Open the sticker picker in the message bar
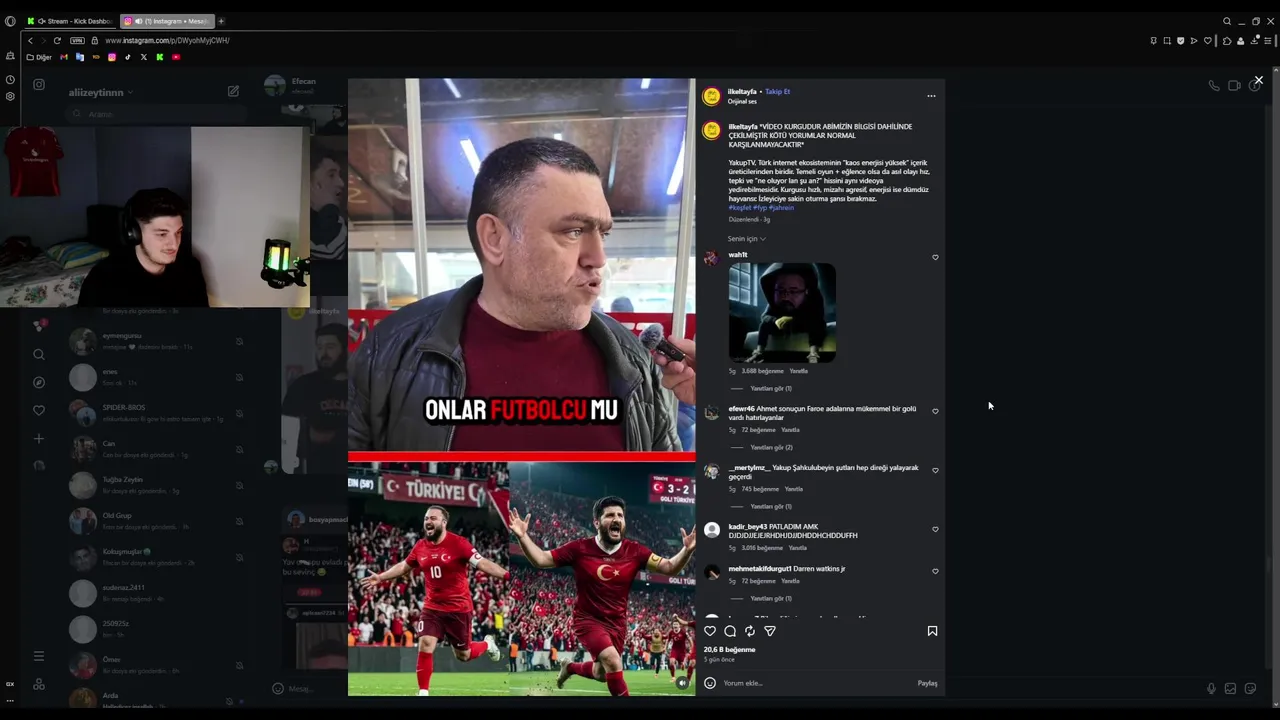 click(1250, 688)
